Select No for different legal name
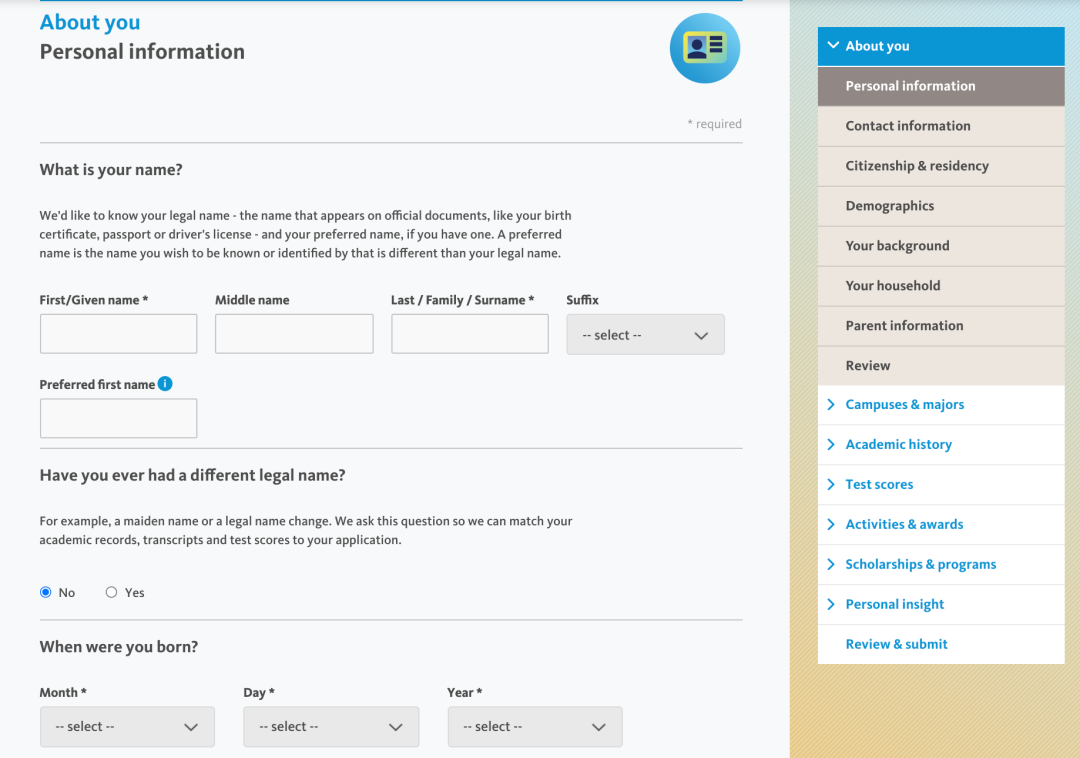 [x=46, y=592]
